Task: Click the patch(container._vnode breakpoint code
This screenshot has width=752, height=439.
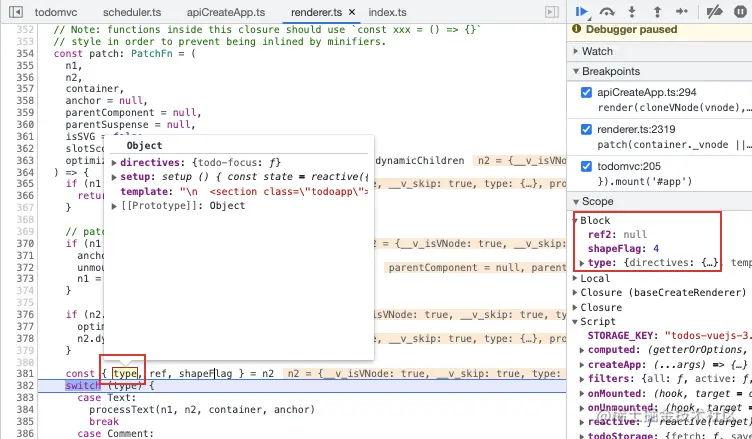Action: point(674,144)
